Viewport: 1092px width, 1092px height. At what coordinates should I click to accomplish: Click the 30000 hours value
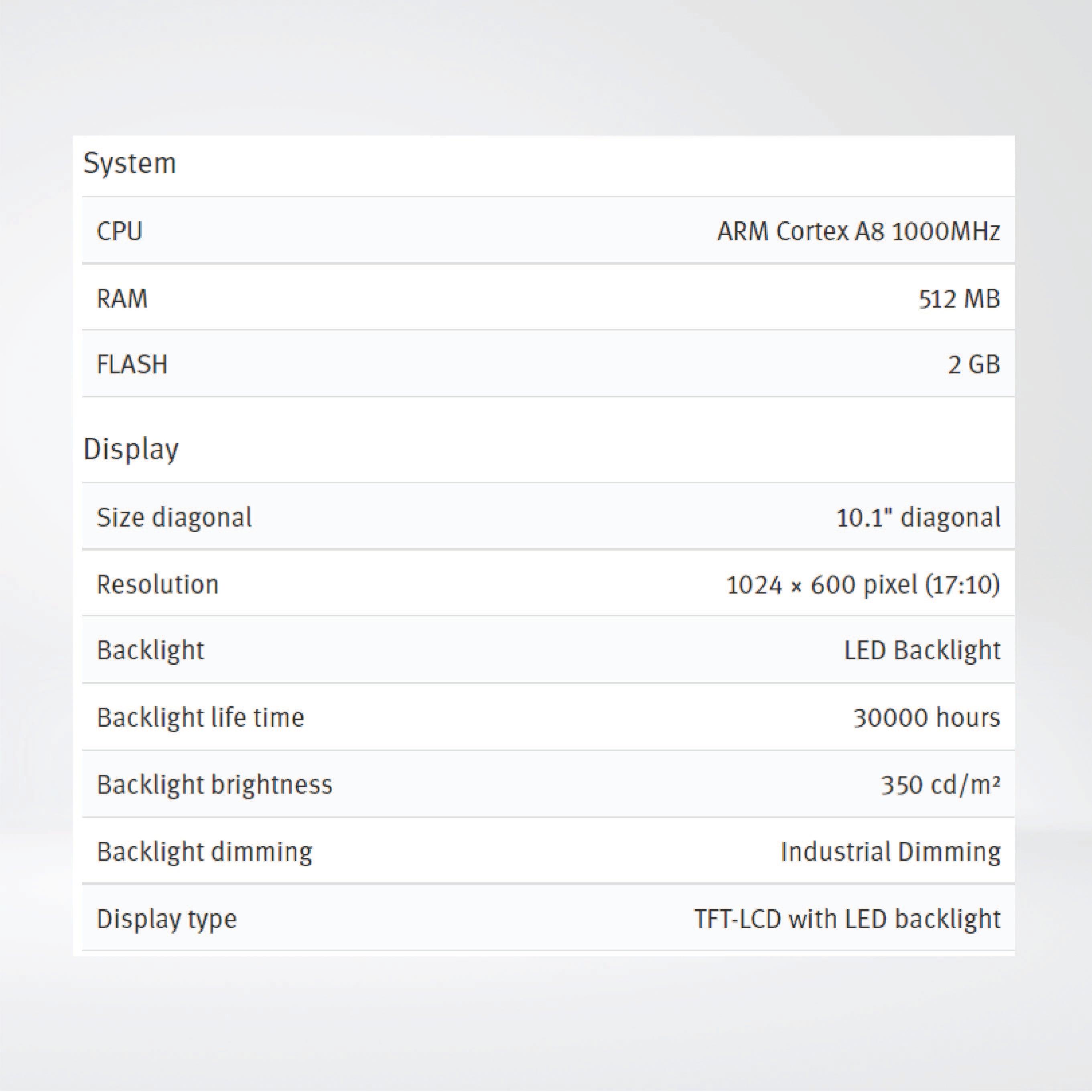[926, 718]
